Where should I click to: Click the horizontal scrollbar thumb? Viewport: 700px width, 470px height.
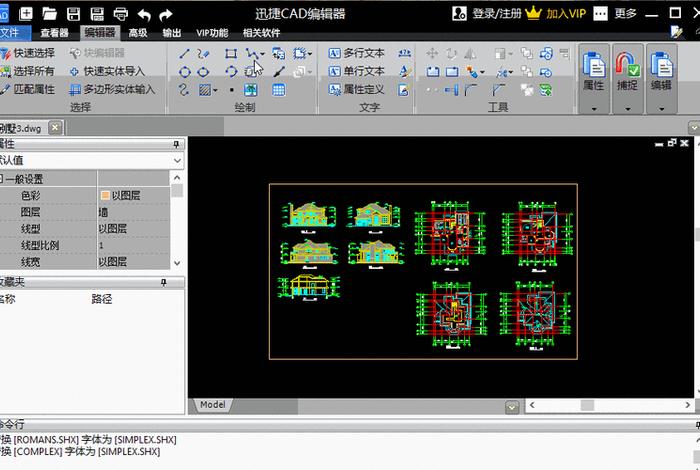tap(587, 405)
